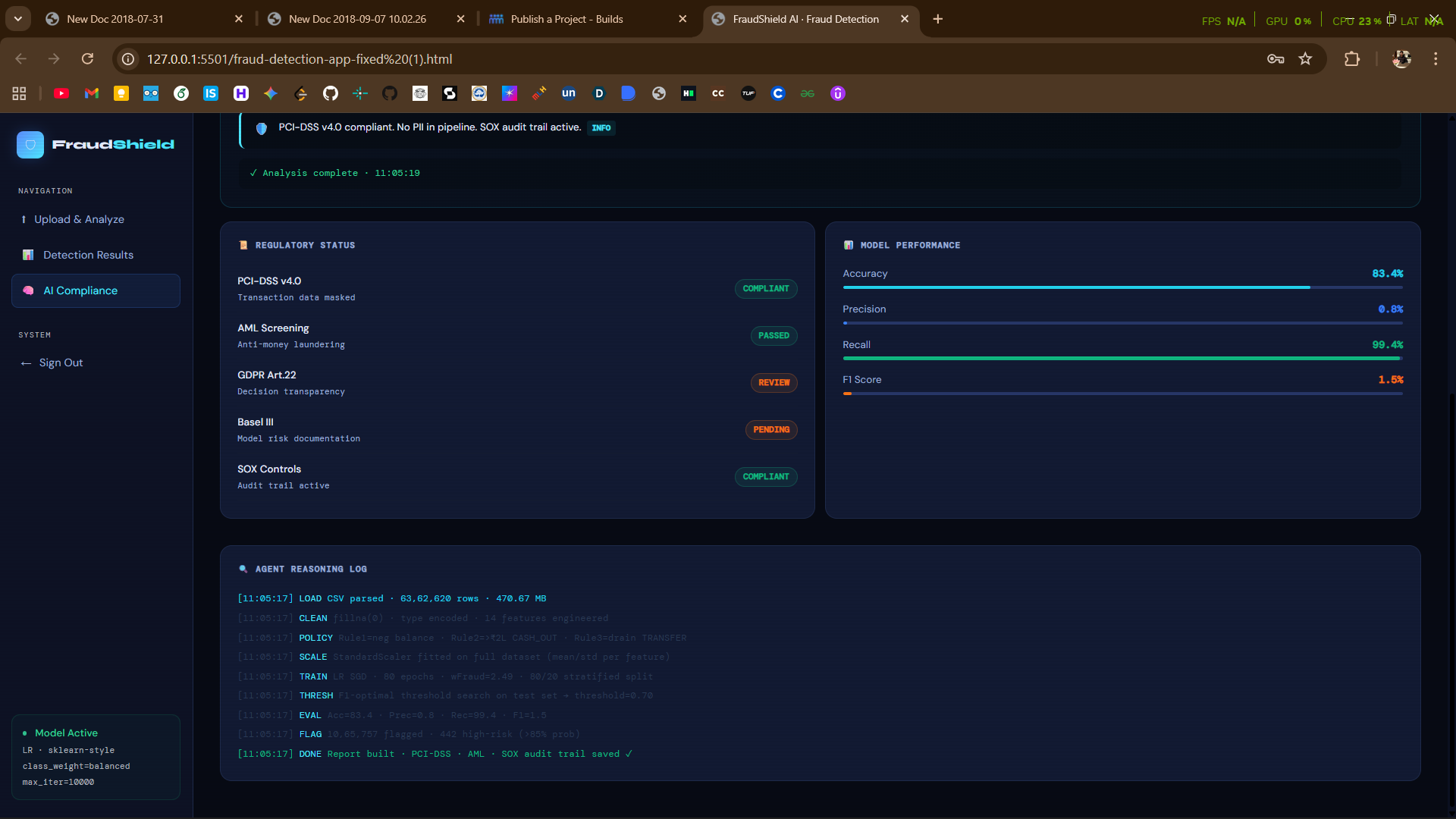The image size is (1456, 819).
Task: Click the '99.4%' recall value
Action: (x=1387, y=344)
